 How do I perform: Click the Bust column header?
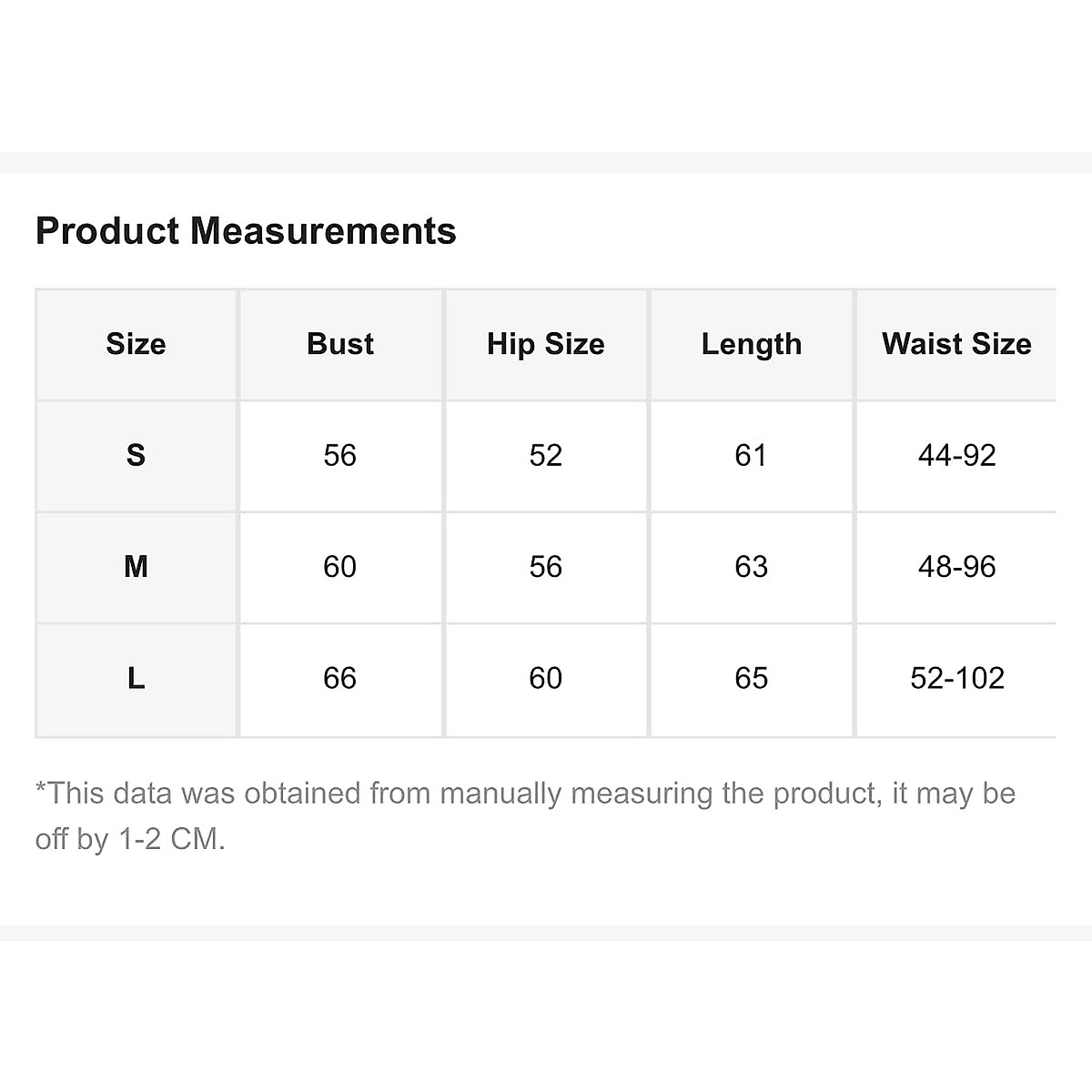click(340, 344)
